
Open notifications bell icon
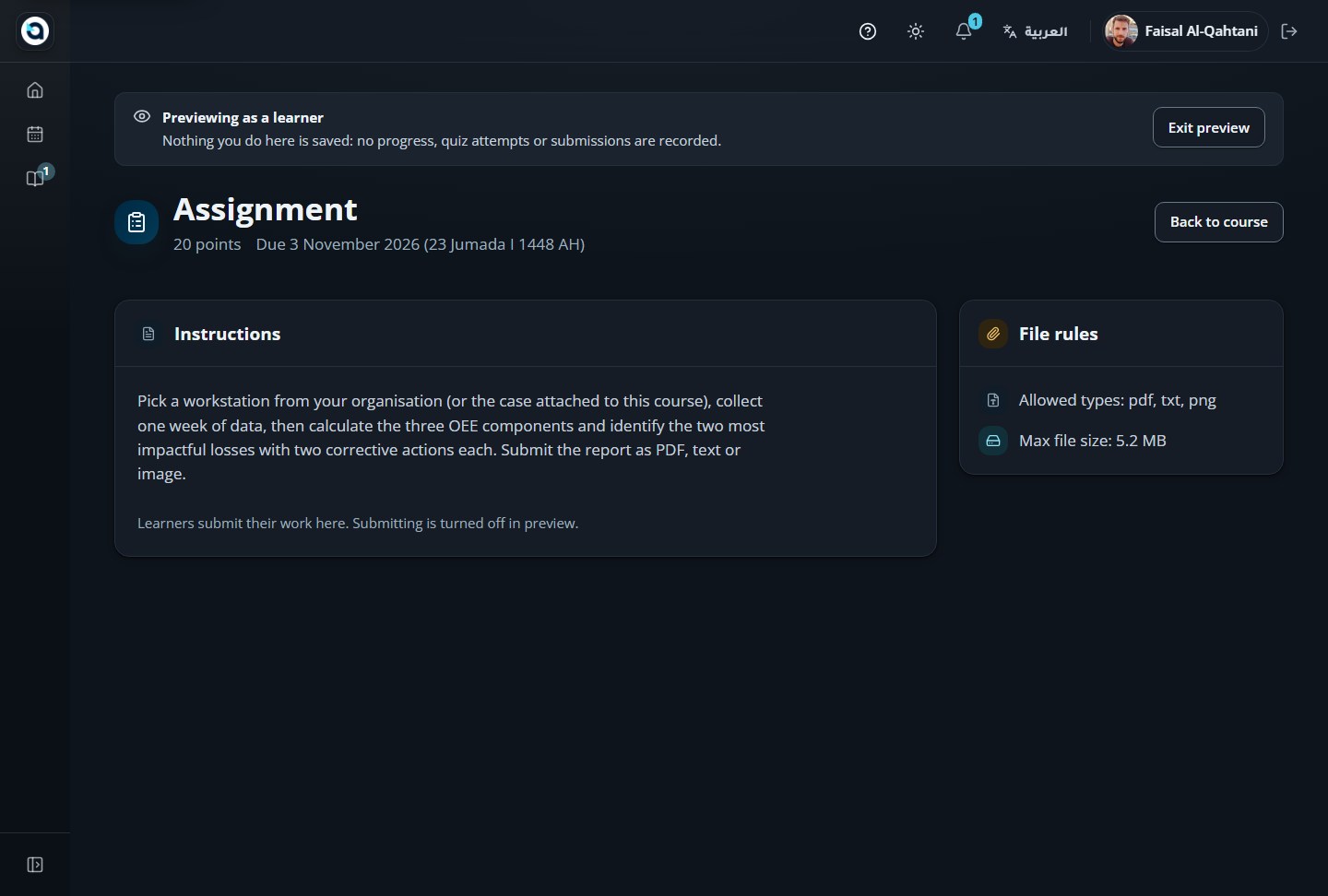pyautogui.click(x=964, y=31)
